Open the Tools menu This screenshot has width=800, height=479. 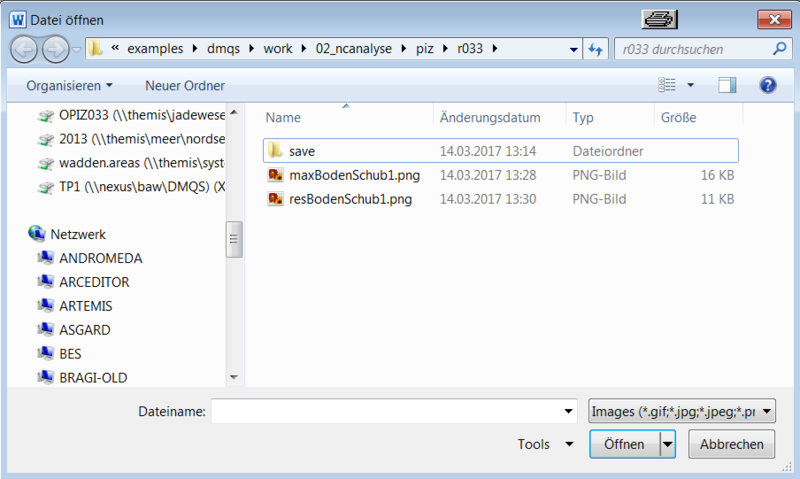(545, 444)
